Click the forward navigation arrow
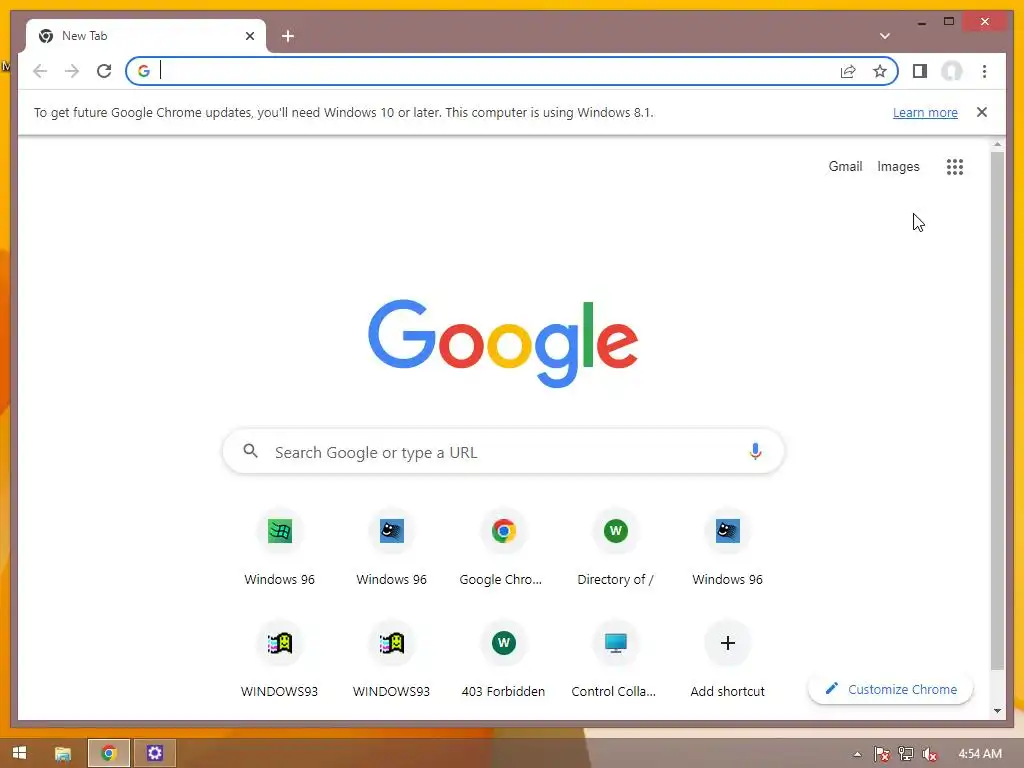The height and width of the screenshot is (768, 1024). (72, 71)
